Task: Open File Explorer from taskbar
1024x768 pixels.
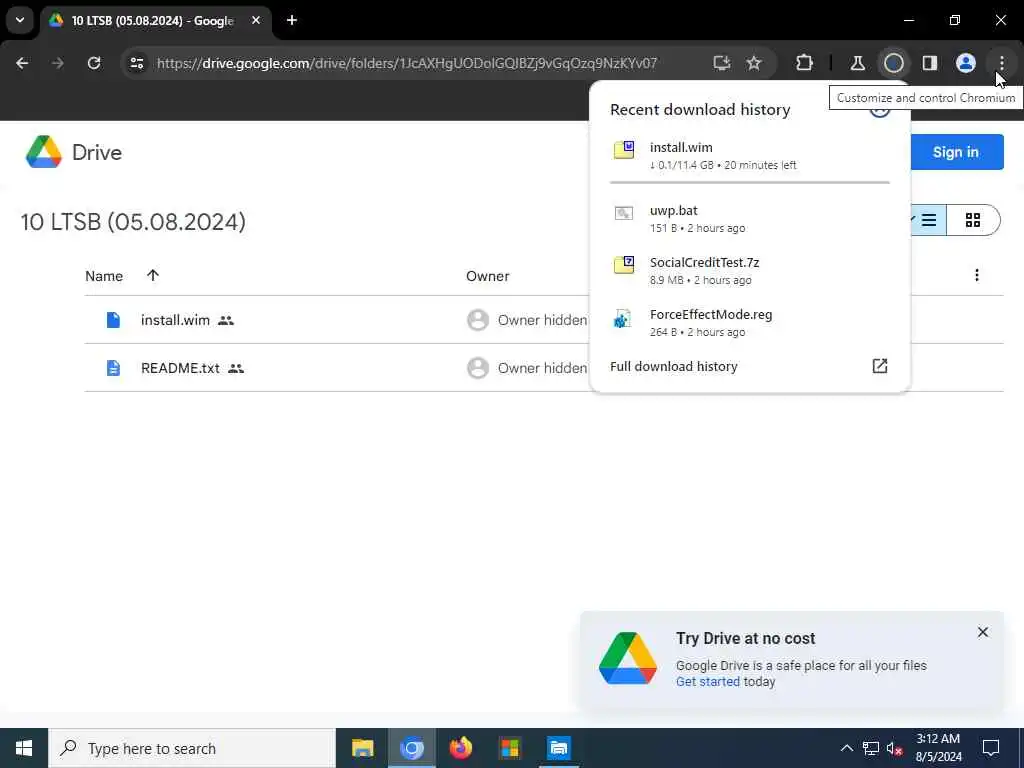Action: point(362,748)
